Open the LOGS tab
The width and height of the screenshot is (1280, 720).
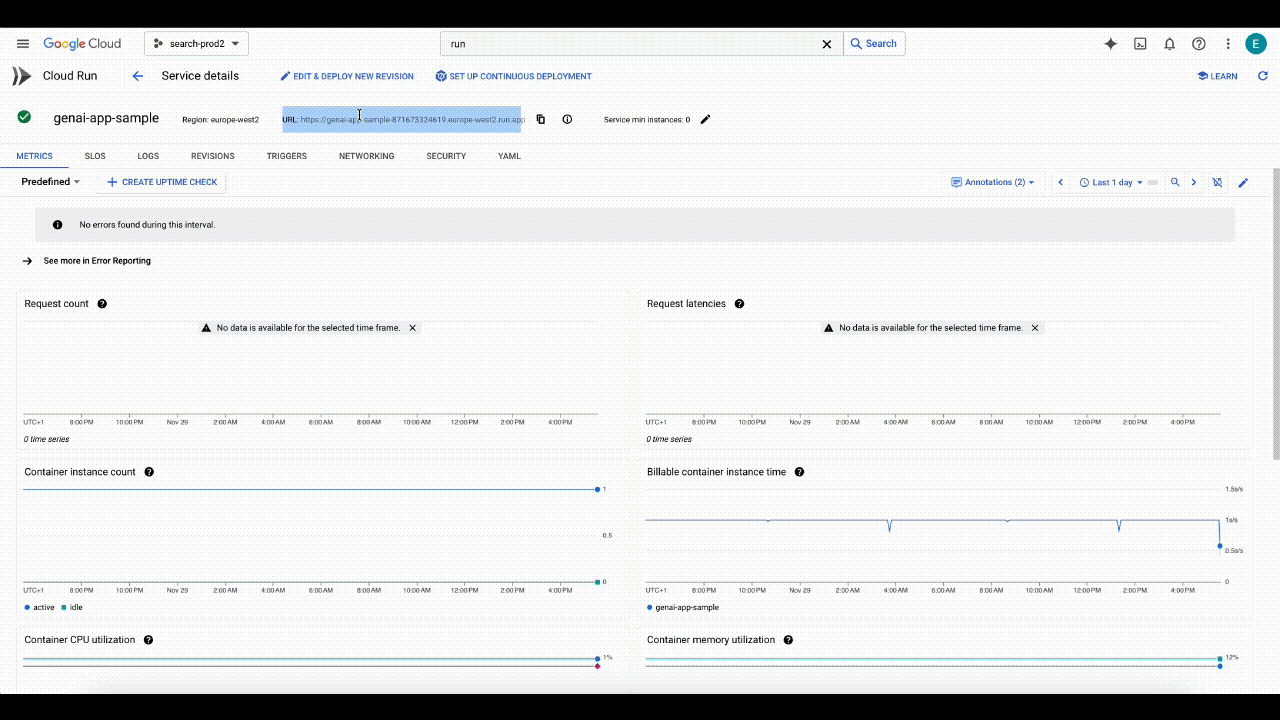[x=147, y=156]
